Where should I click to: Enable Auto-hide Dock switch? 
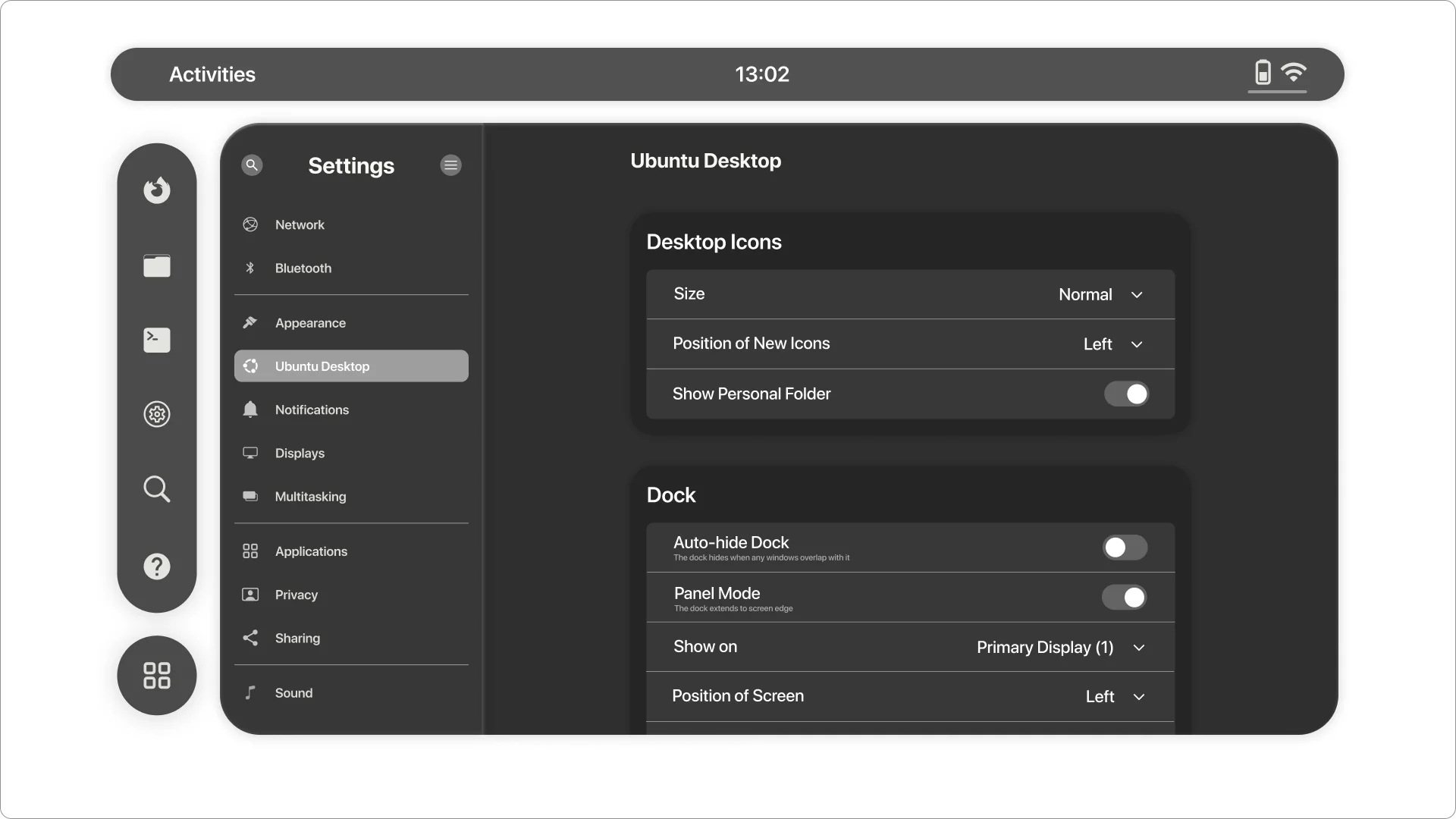tap(1125, 548)
